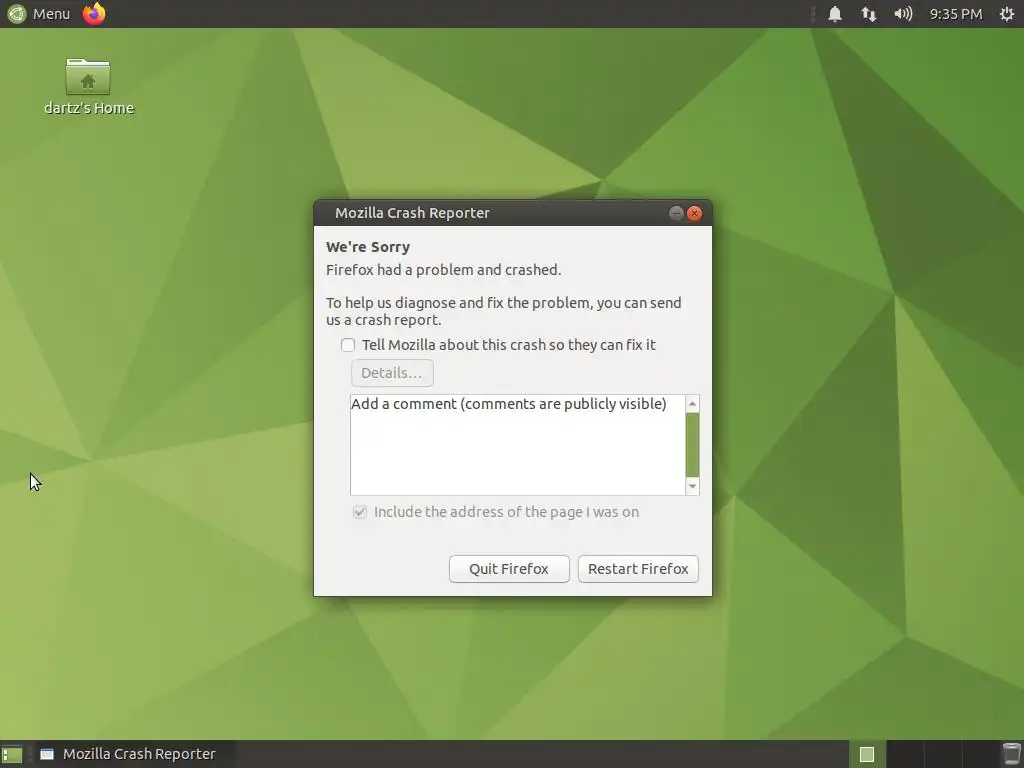
Task: Open the Trash icon in bottom panel
Action: [x=1010, y=754]
